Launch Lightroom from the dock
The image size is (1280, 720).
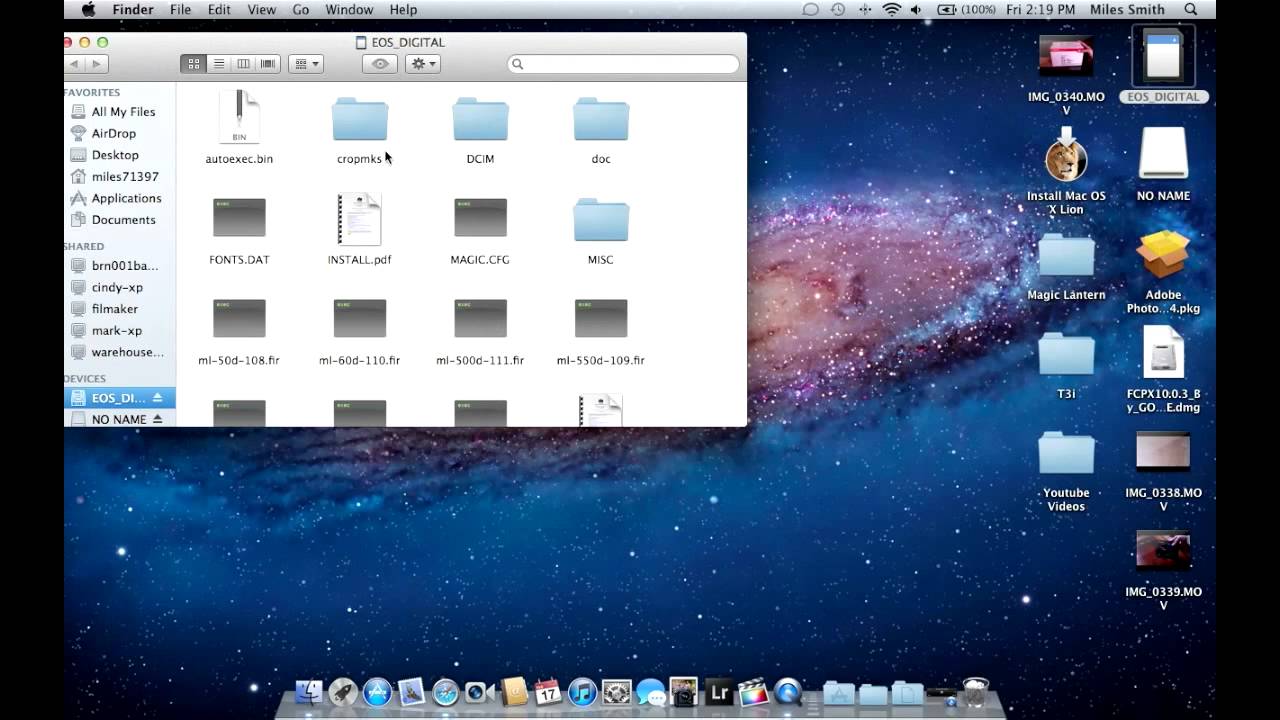click(x=718, y=692)
